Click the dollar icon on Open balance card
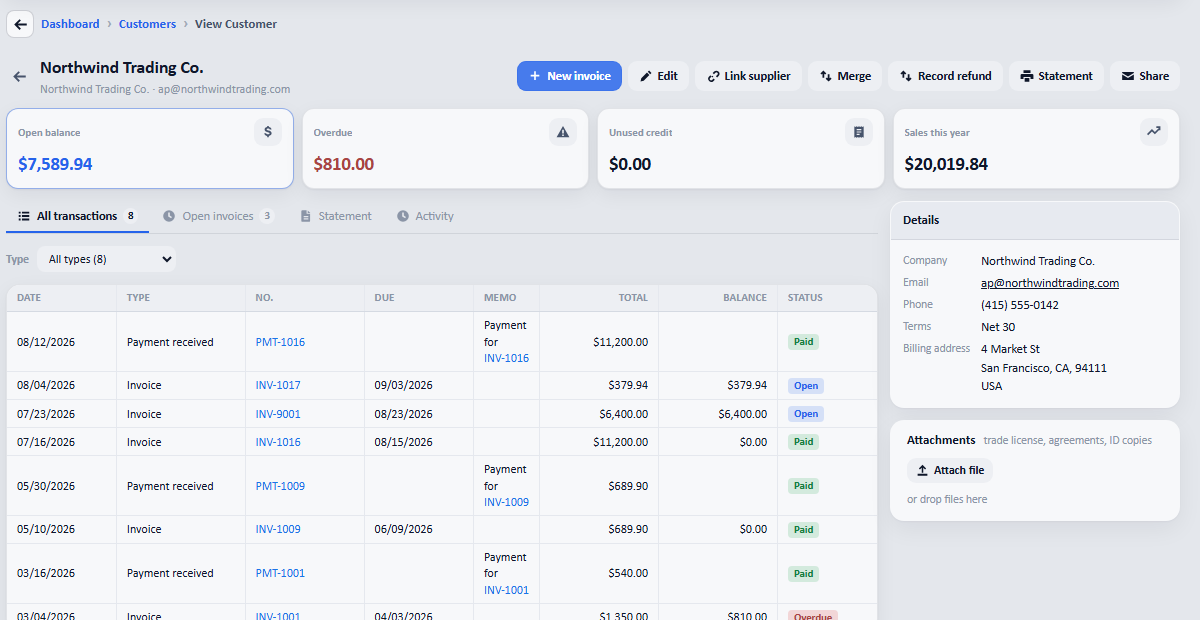The image size is (1200, 620). [x=268, y=132]
